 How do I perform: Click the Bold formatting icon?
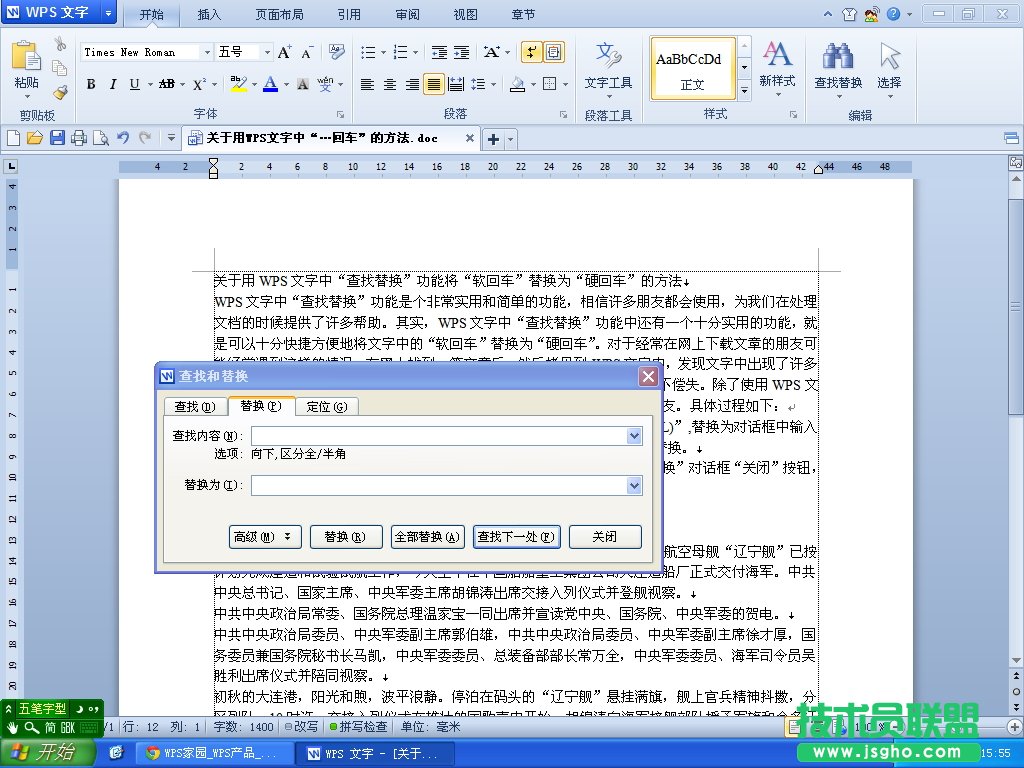click(x=90, y=85)
